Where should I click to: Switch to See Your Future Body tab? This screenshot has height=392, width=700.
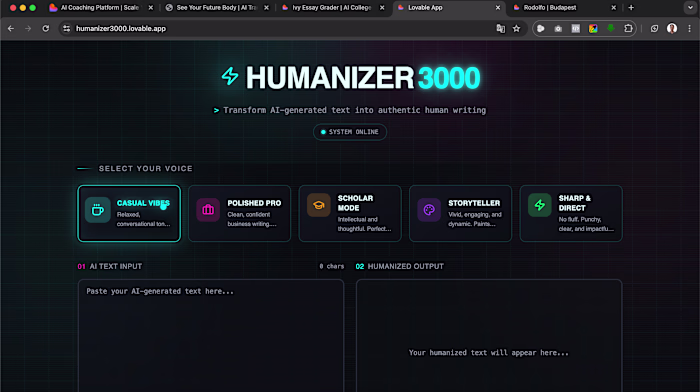pyautogui.click(x=216, y=8)
